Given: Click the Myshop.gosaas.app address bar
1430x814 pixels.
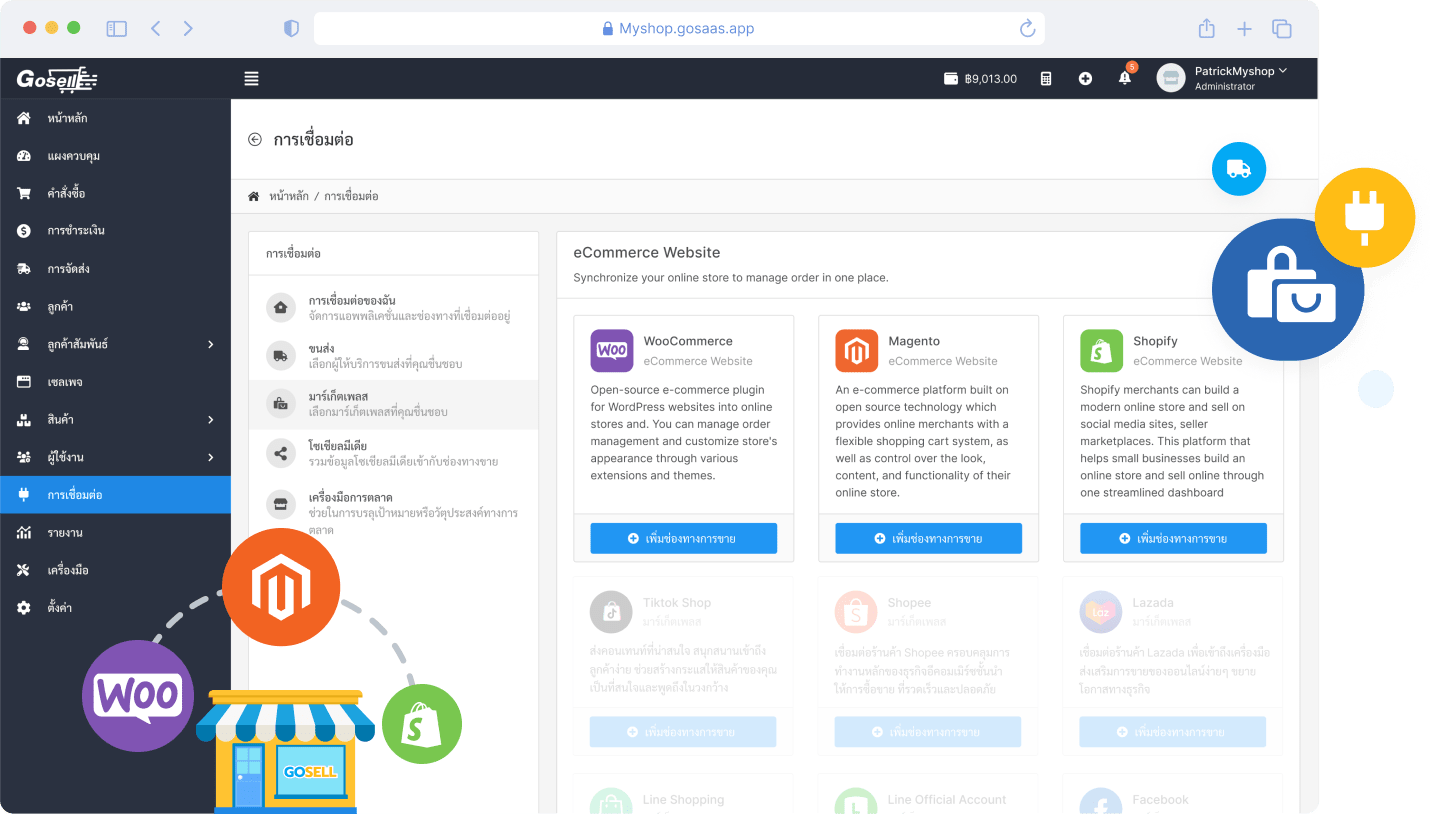Looking at the screenshot, I should coord(679,29).
